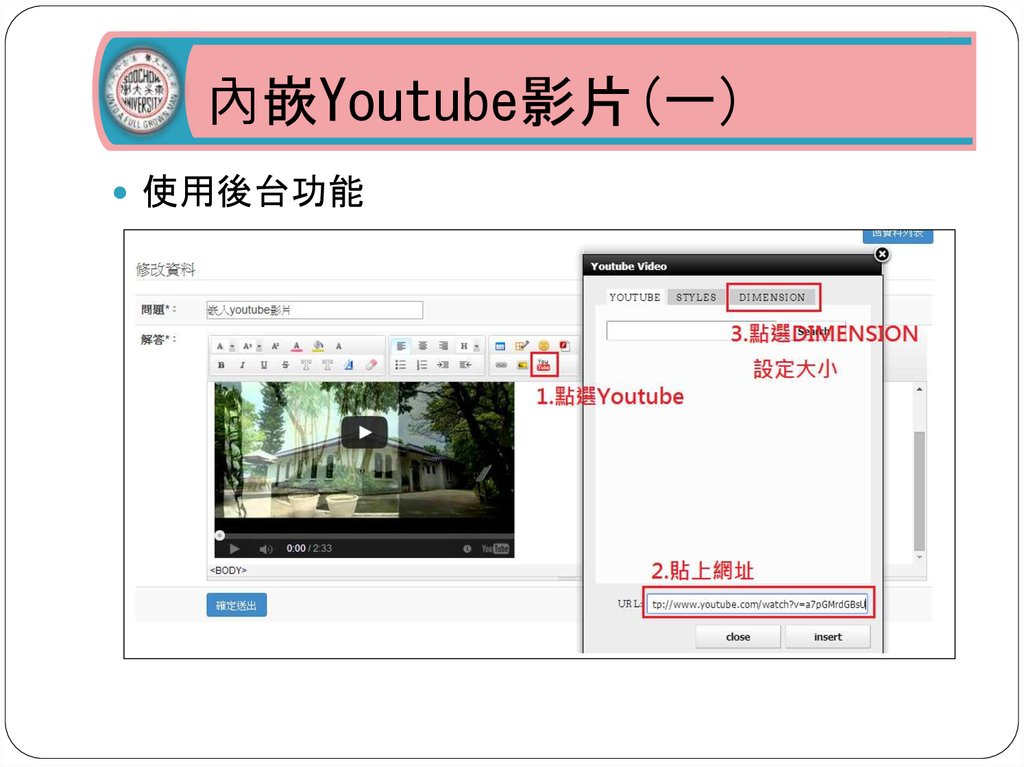The image size is (1024, 767).
Task: Align text left in the editor
Action: (x=401, y=346)
